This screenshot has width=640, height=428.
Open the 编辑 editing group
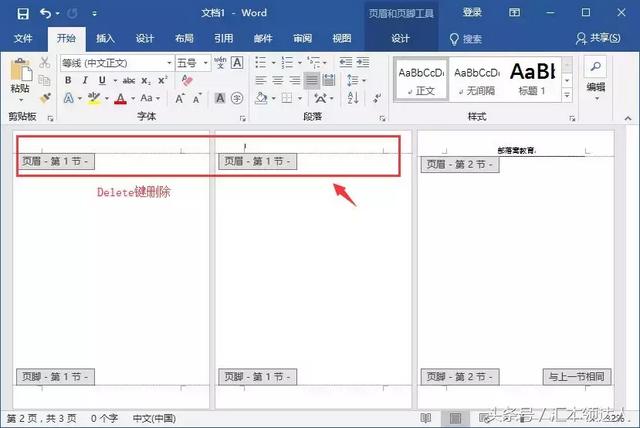596,80
